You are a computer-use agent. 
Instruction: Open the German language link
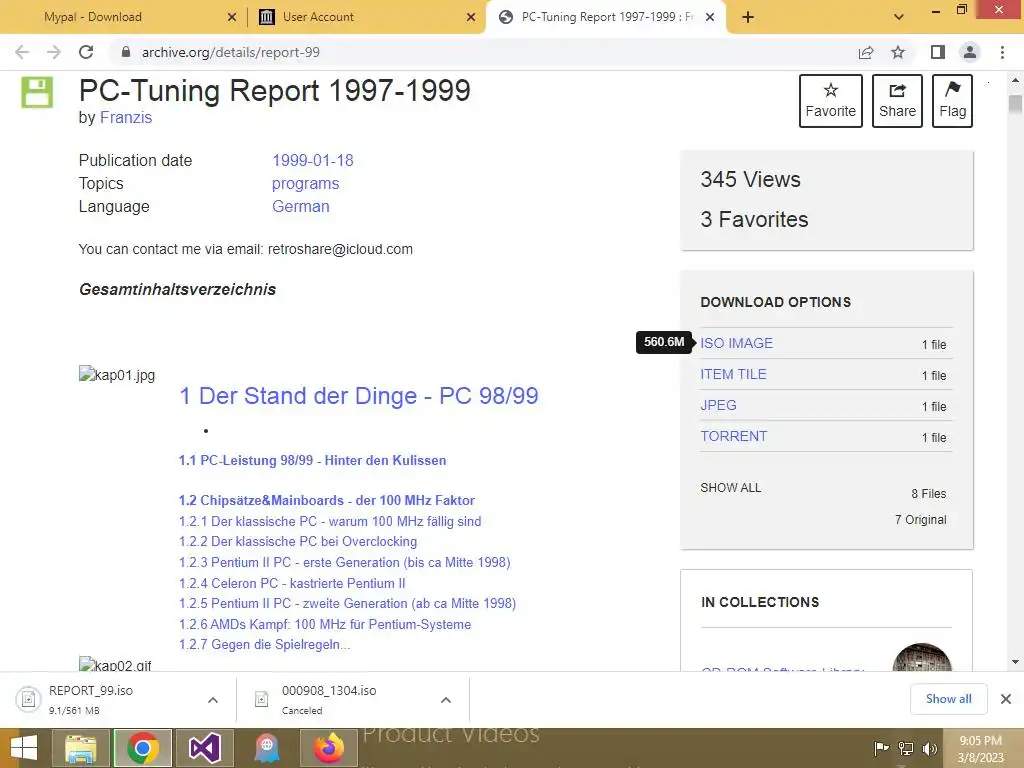[300, 206]
